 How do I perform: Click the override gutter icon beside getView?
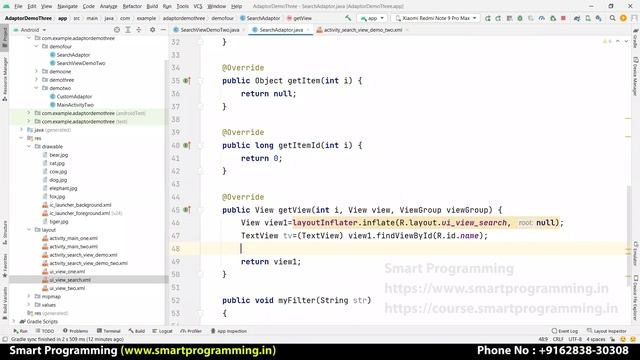click(186, 210)
